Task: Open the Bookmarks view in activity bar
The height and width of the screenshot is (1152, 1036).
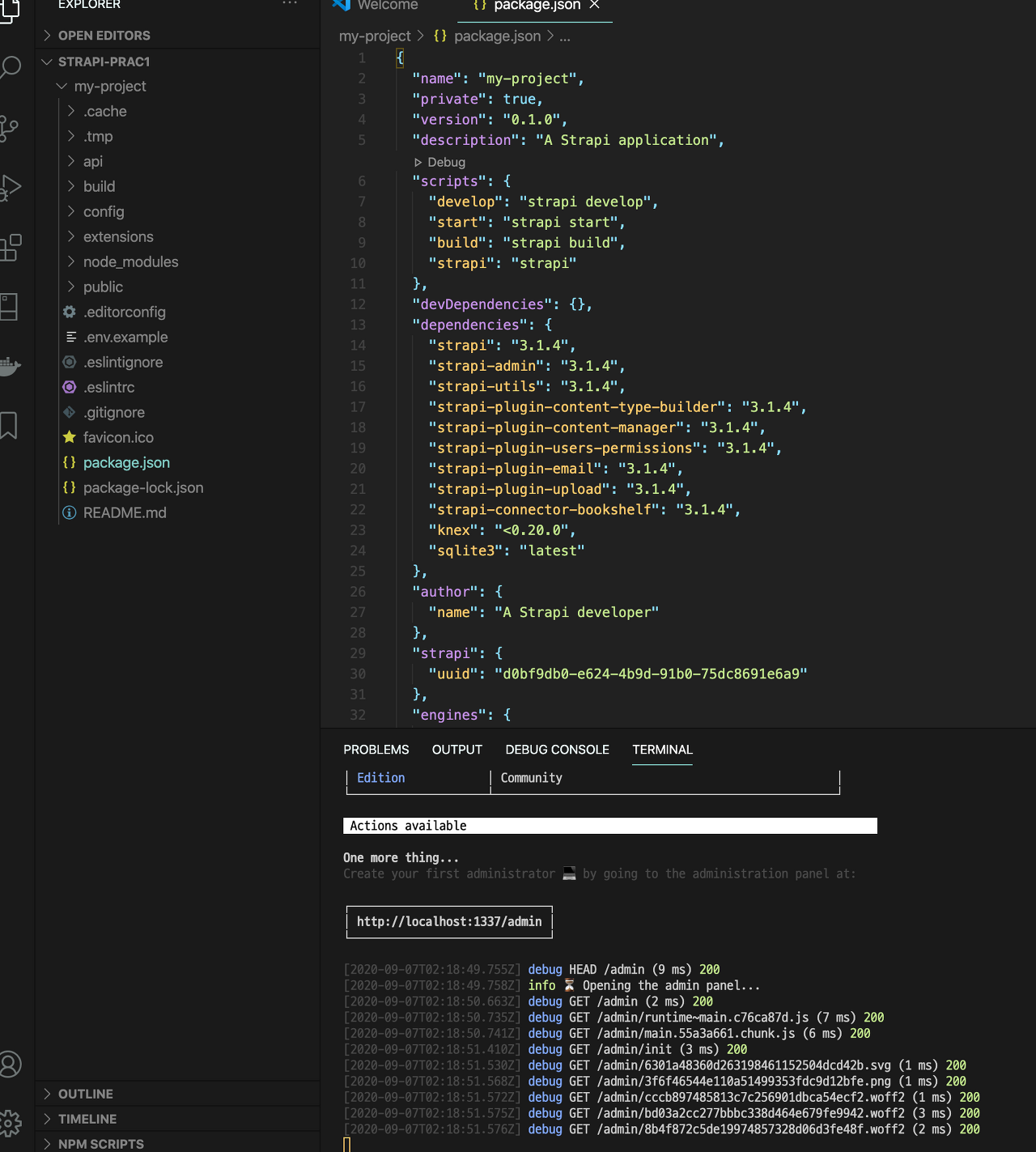Action: pos(9,425)
